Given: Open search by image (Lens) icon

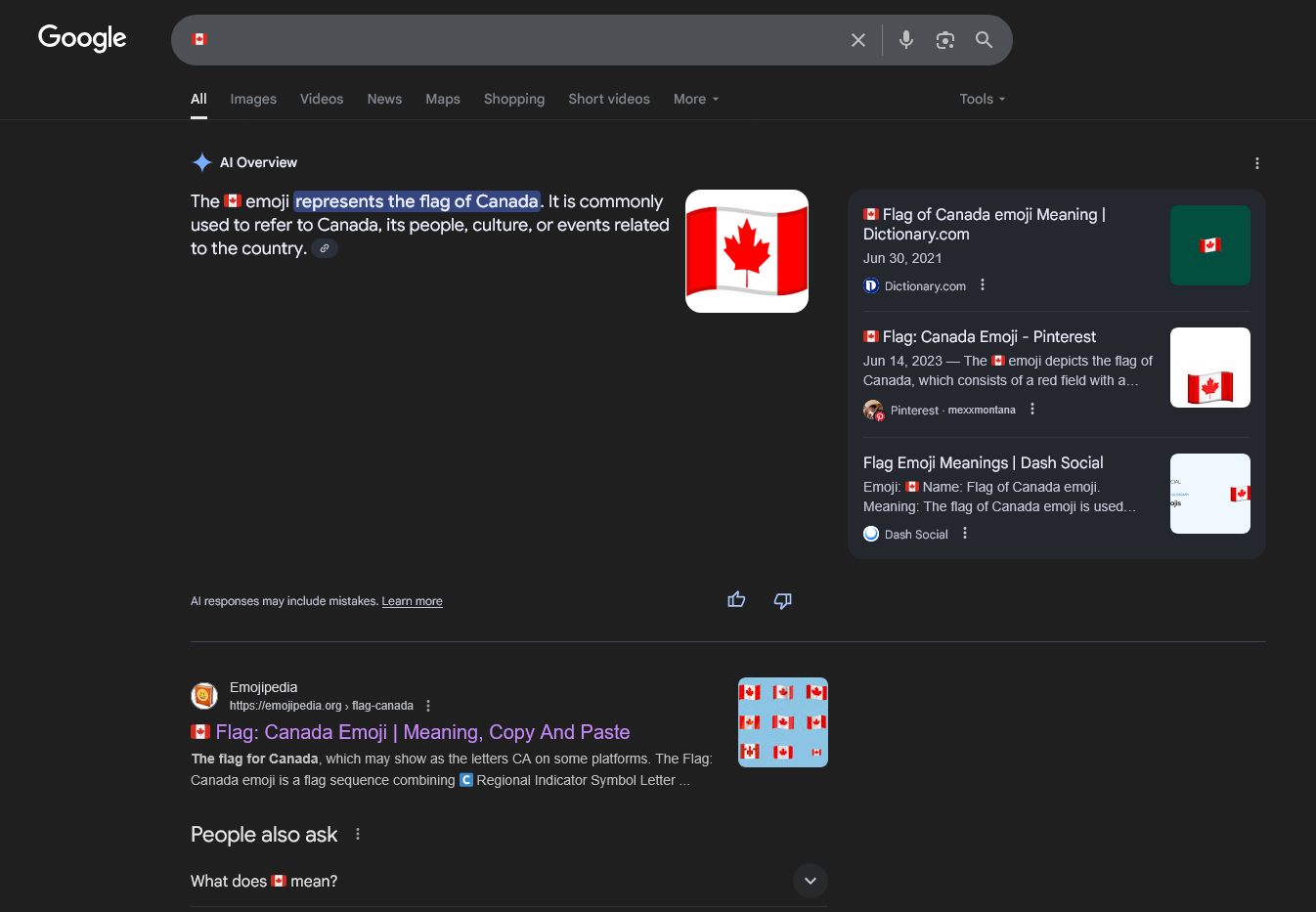Looking at the screenshot, I should click(x=944, y=40).
